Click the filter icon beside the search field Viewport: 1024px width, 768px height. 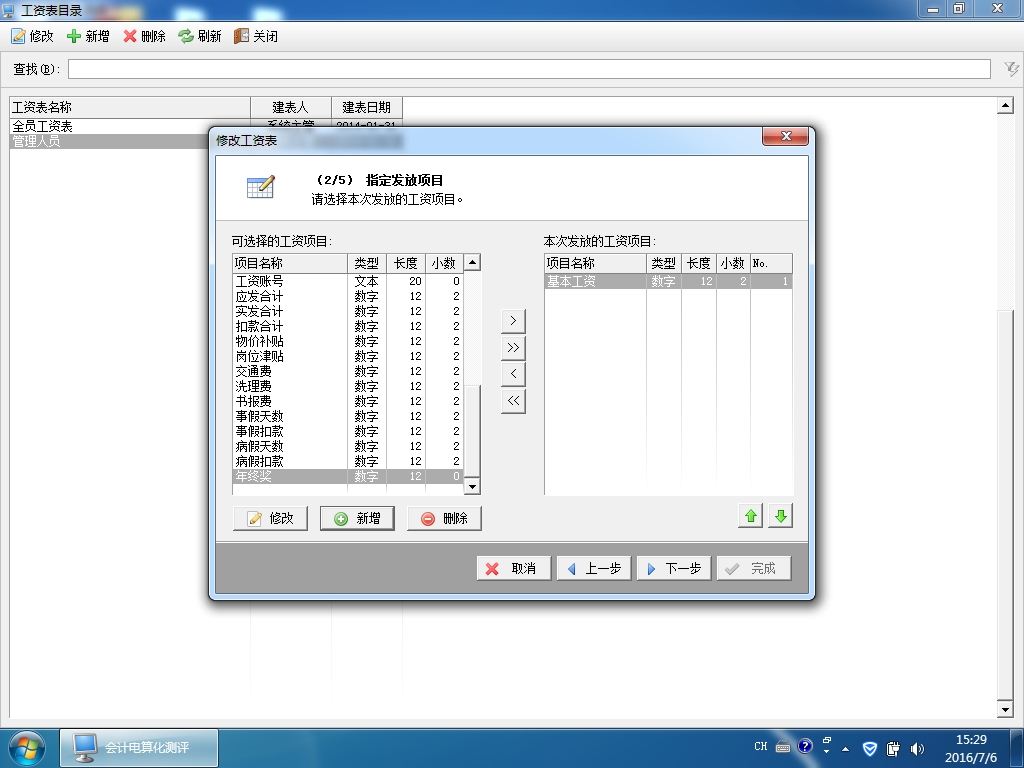click(x=1010, y=69)
